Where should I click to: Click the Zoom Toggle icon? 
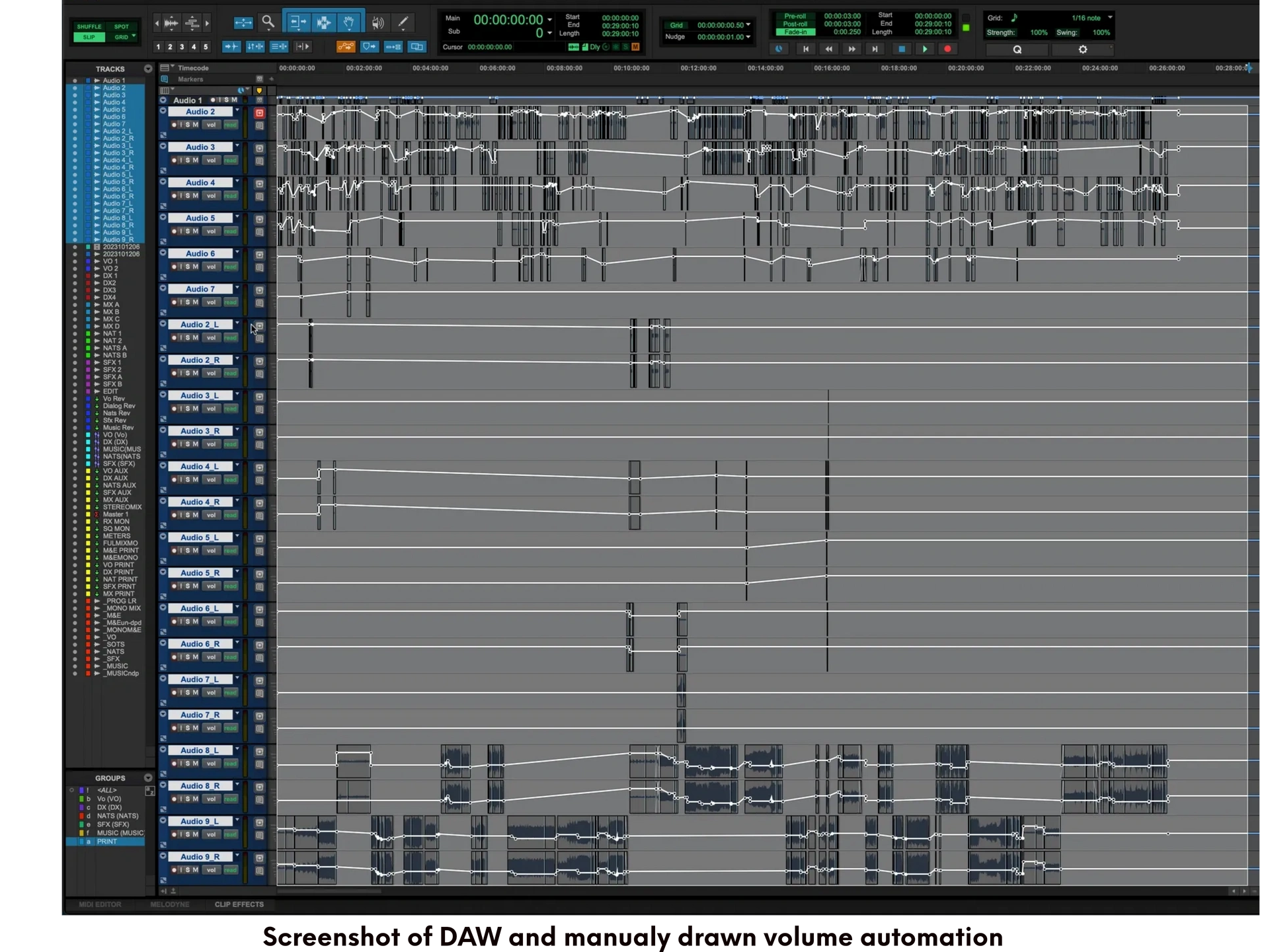(x=243, y=22)
